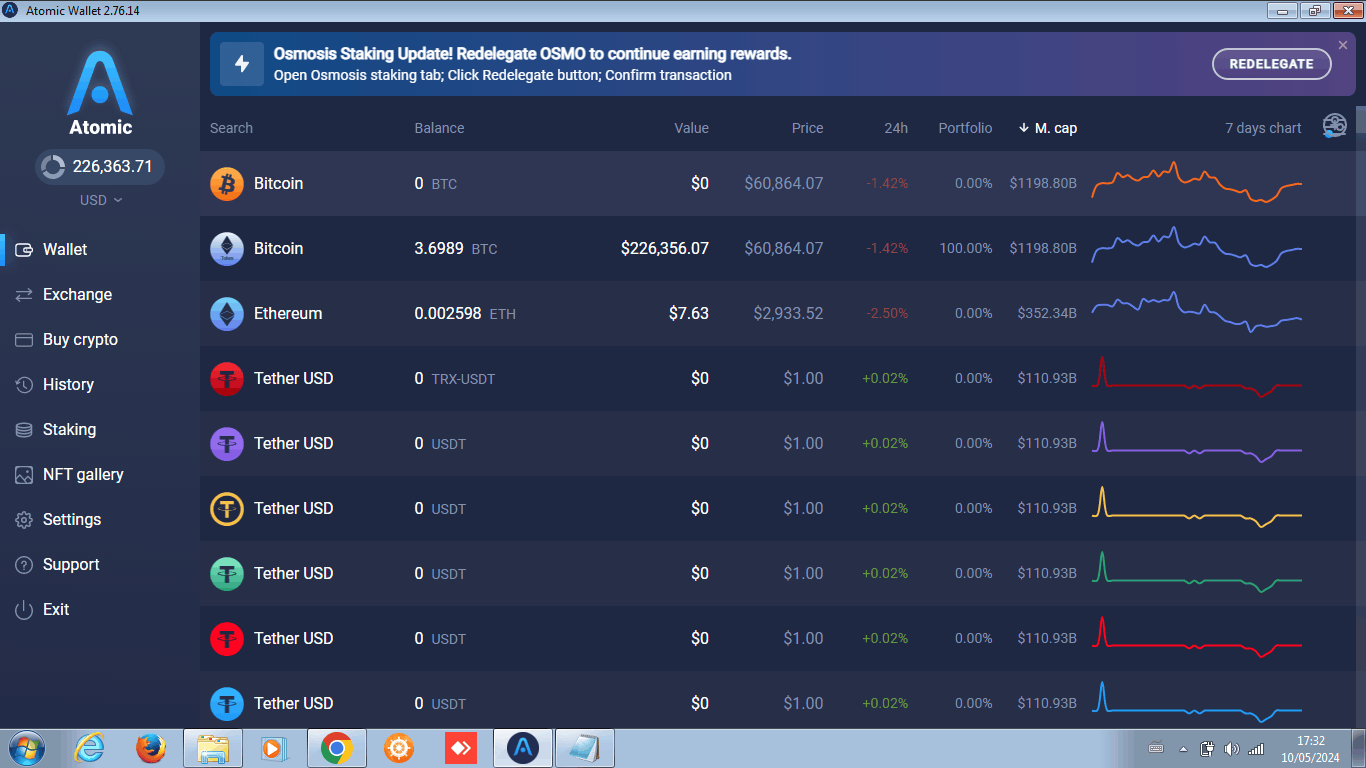Screen dimensions: 1366x768
Task: Click the total balance 226,363.71 pill
Action: tap(100, 167)
